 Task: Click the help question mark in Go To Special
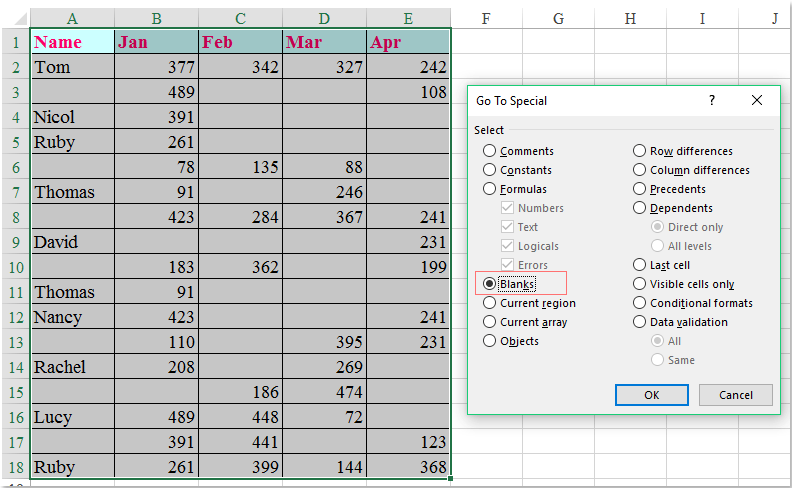tap(712, 101)
